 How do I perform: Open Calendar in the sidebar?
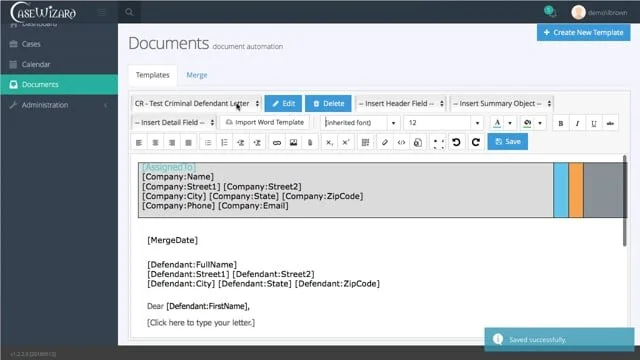(59, 64)
